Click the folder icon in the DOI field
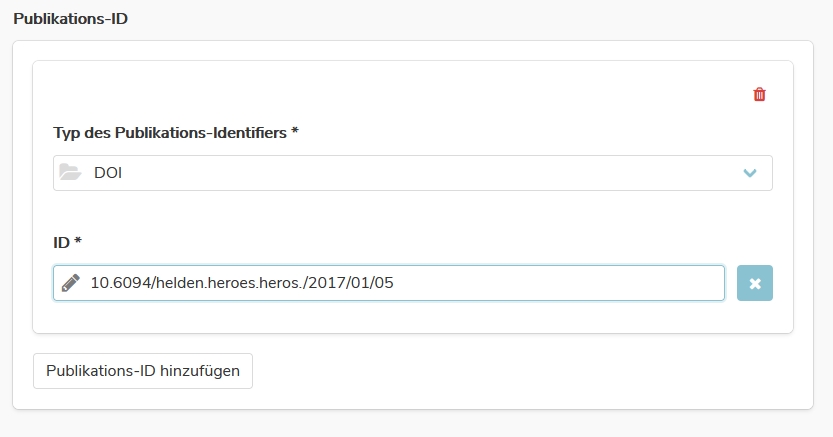Image resolution: width=833 pixels, height=437 pixels. [70, 173]
